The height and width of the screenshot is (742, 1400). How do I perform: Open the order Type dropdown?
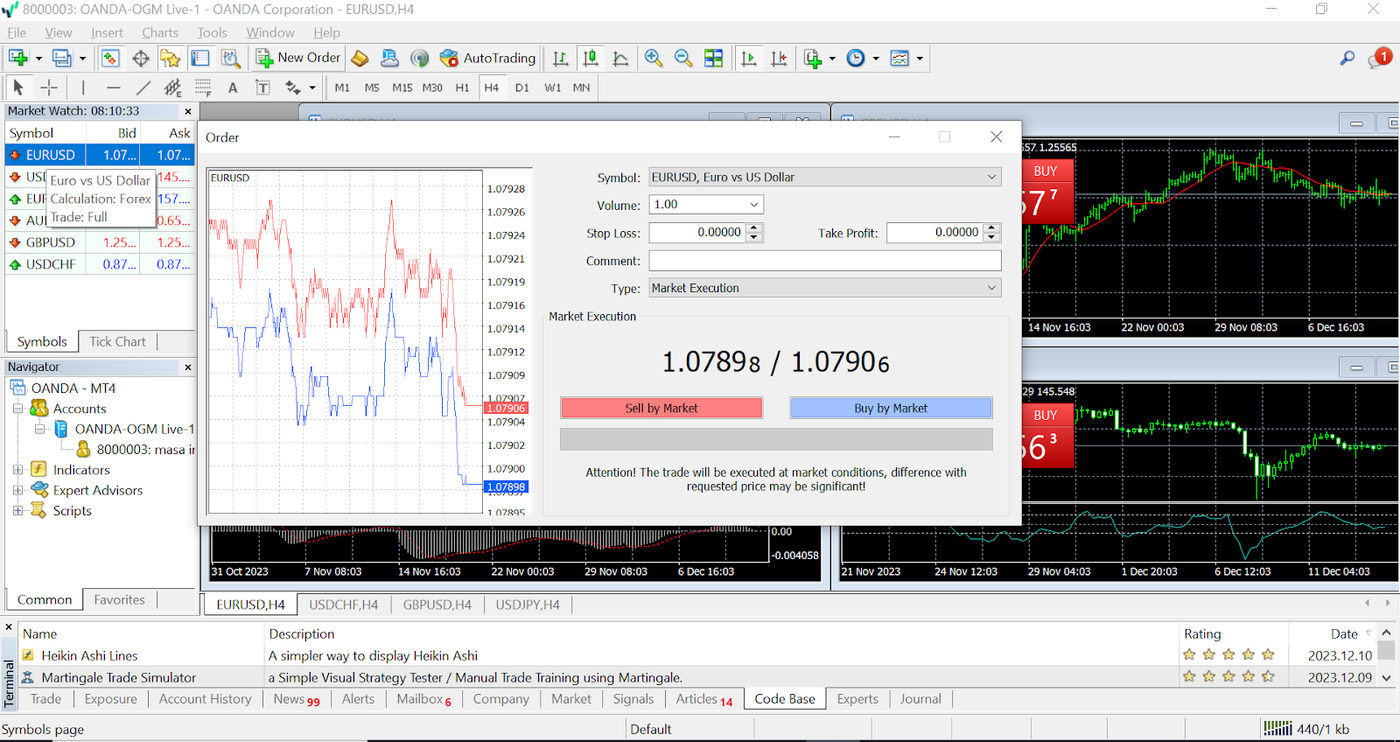click(x=824, y=288)
